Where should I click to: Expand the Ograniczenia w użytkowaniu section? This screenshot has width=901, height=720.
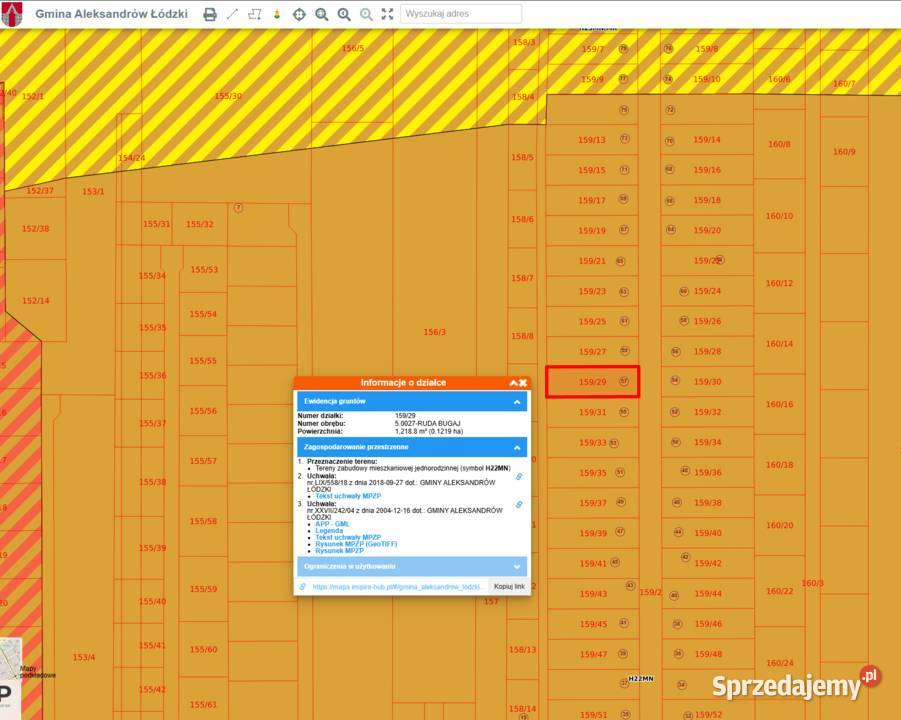coord(517,567)
